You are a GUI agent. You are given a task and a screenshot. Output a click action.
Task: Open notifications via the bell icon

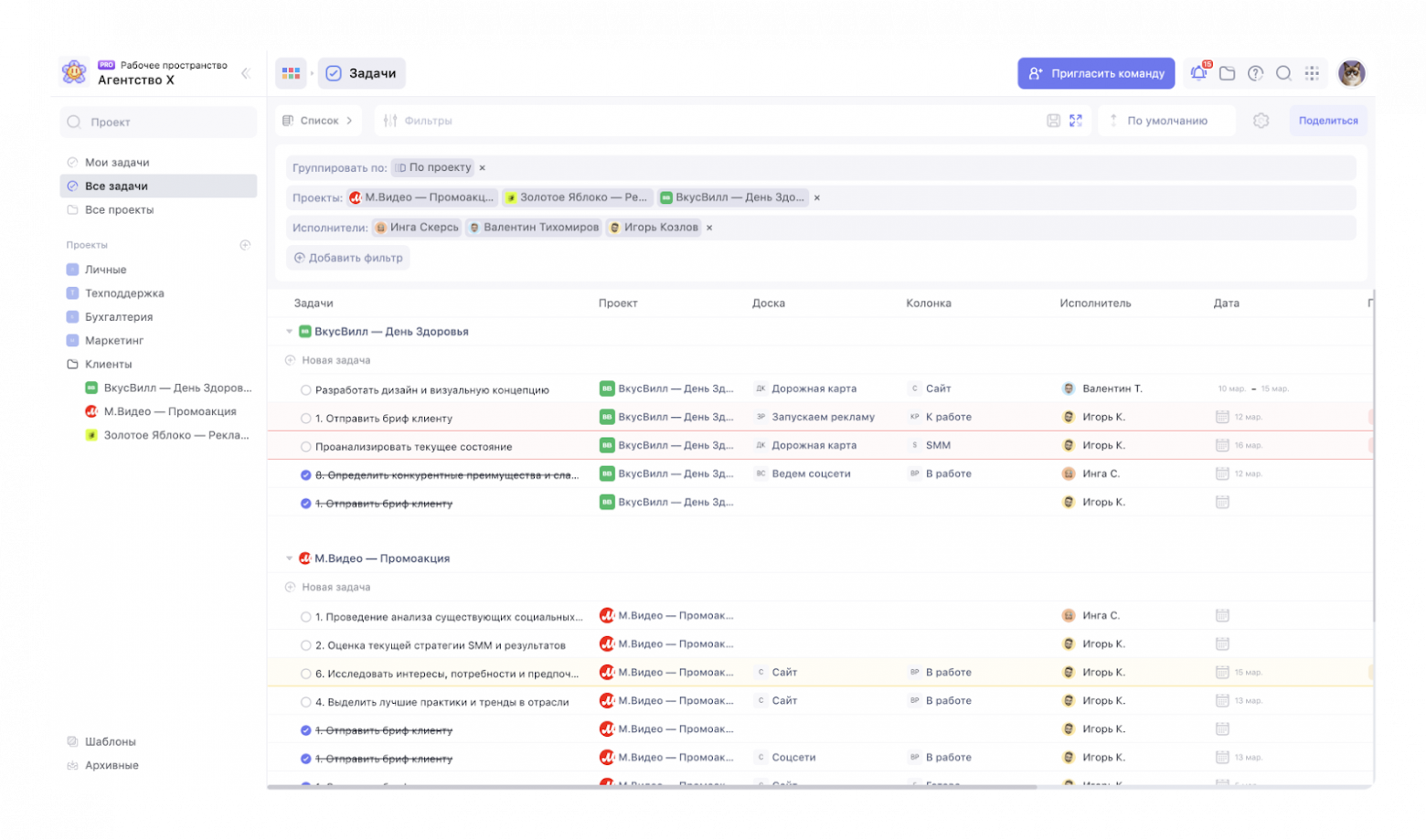[x=1200, y=73]
